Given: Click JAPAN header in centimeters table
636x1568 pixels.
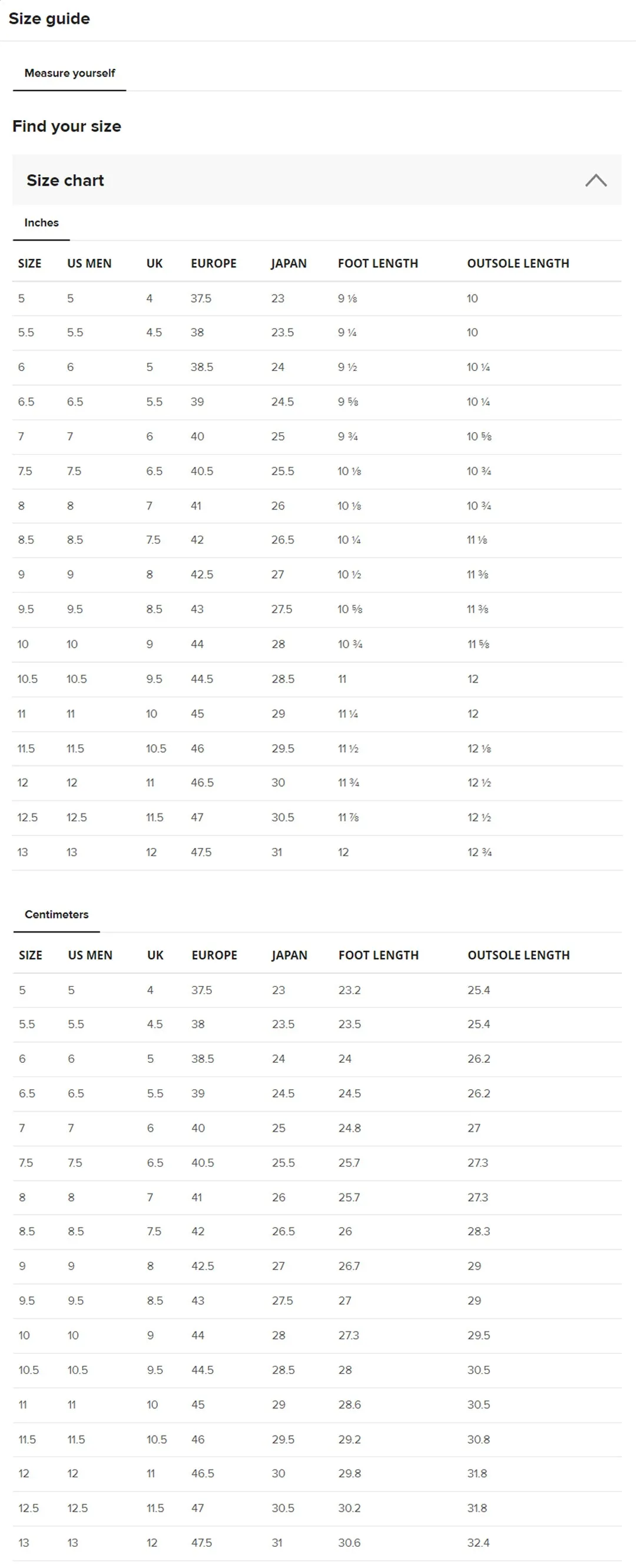Looking at the screenshot, I should tap(289, 955).
